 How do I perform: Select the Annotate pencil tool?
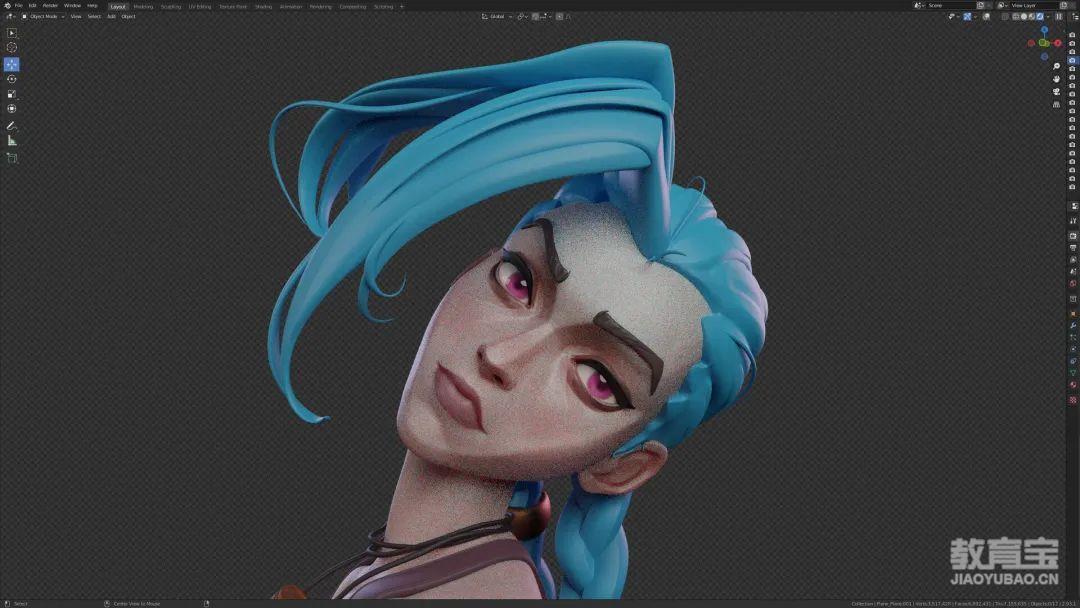pyautogui.click(x=12, y=126)
